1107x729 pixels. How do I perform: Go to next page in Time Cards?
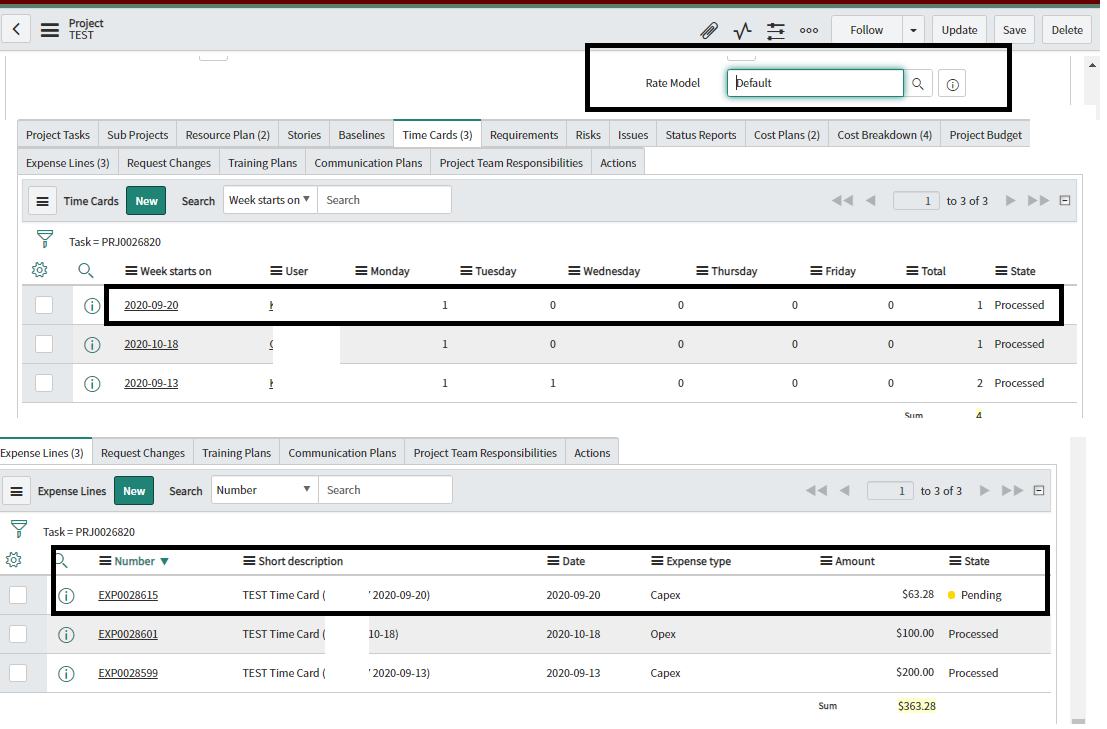click(x=1010, y=200)
